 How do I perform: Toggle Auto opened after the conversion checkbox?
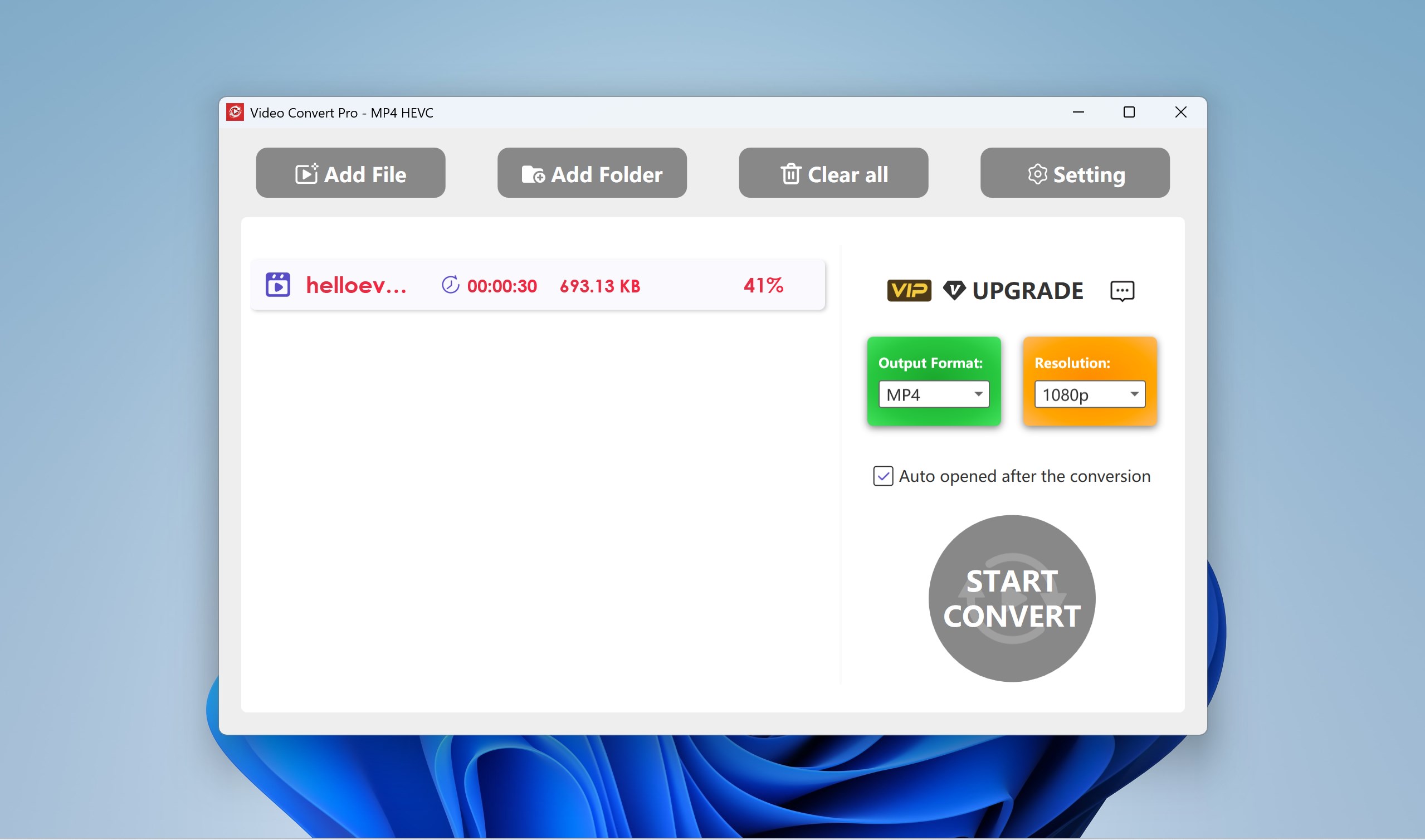pyautogui.click(x=883, y=477)
